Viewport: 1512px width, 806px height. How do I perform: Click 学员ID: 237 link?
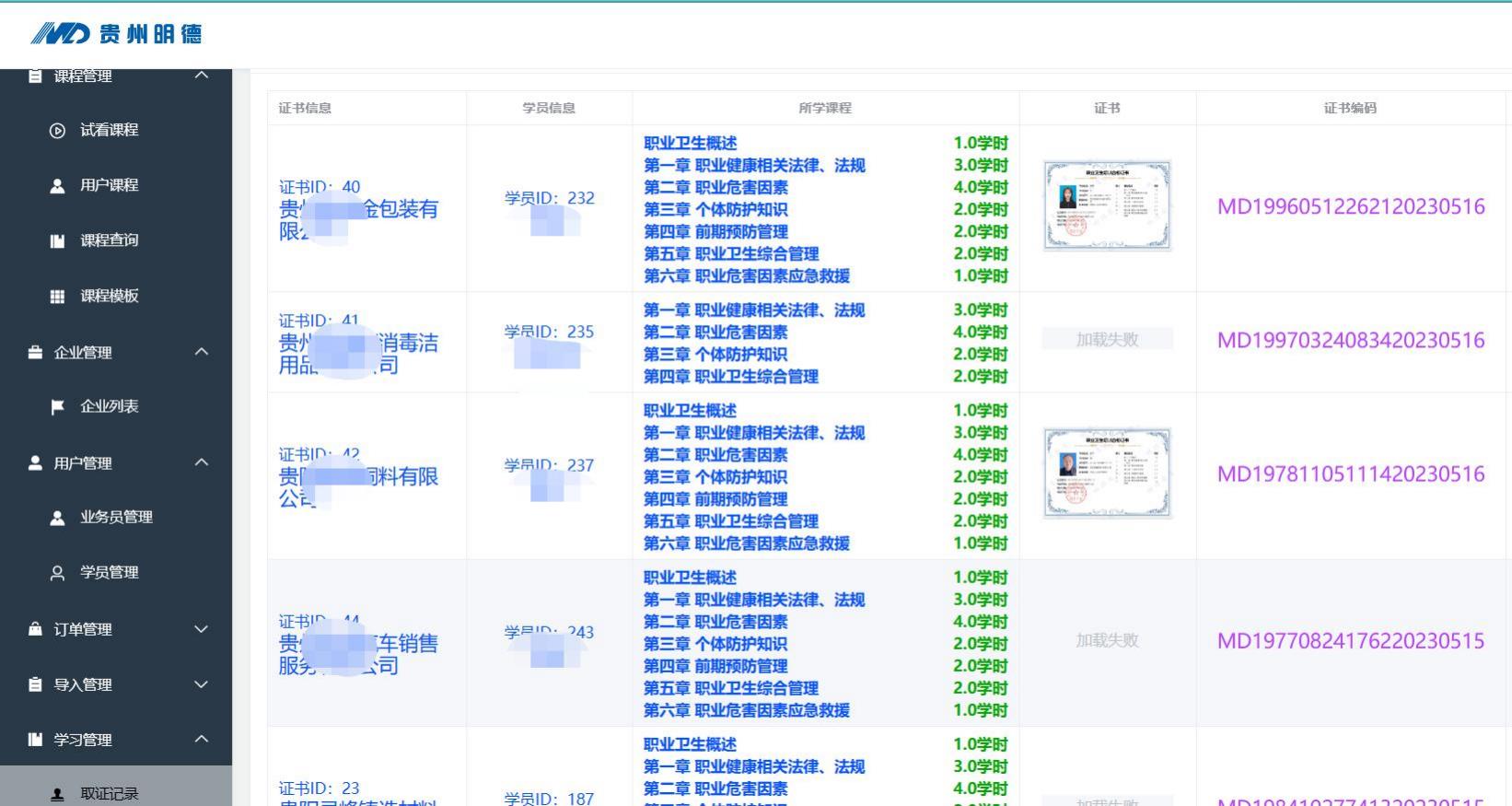tap(550, 465)
